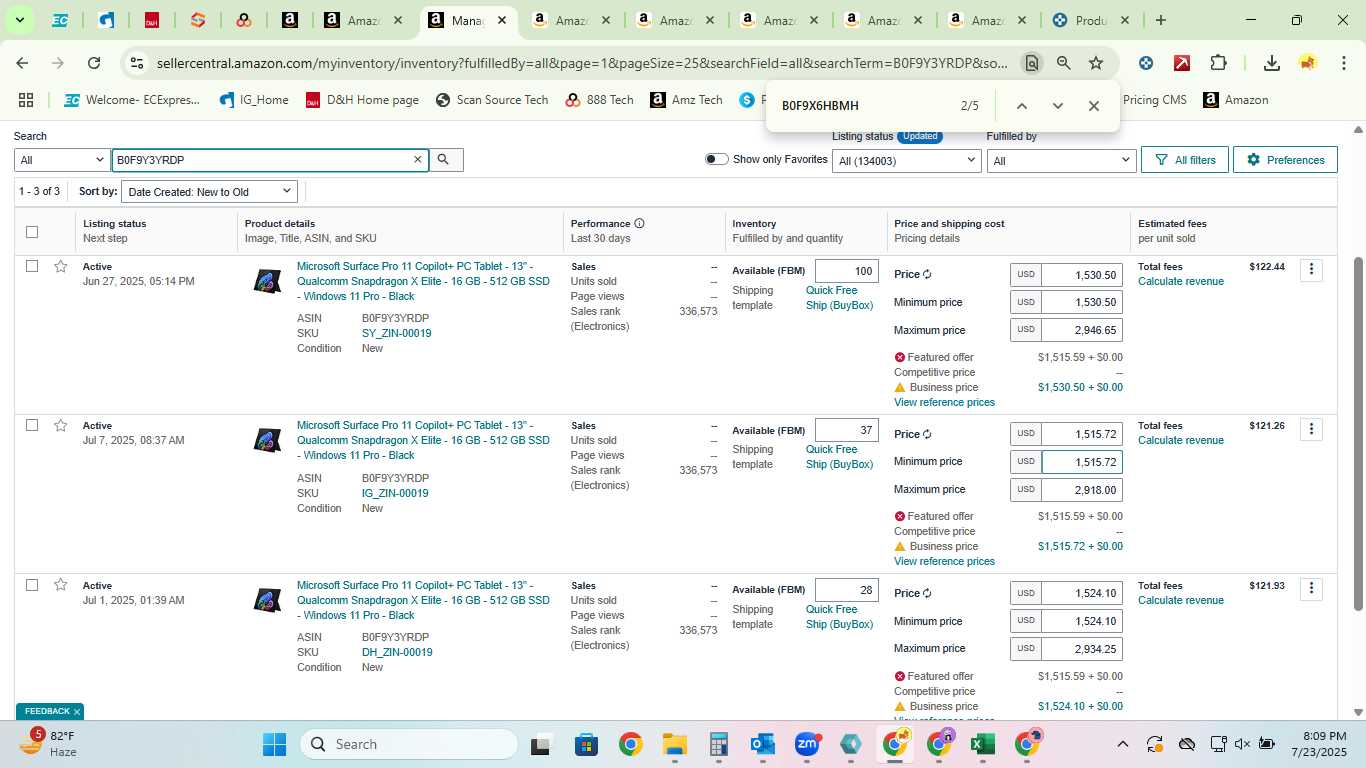Screen dimensions: 1366x768
Task: Open the SY_ZIN-00019 SKU link
Action: [x=396, y=333]
